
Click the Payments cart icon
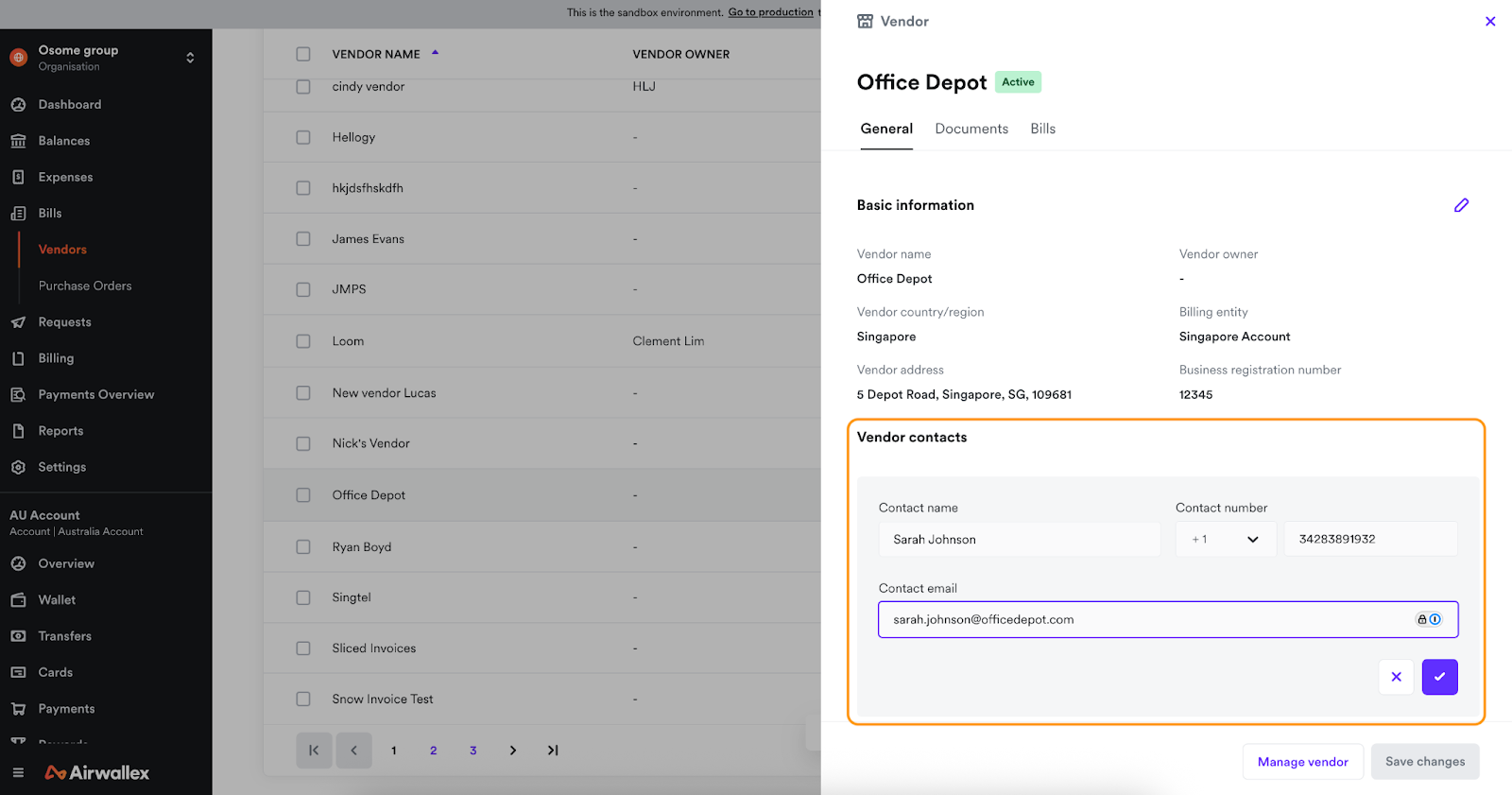(18, 709)
